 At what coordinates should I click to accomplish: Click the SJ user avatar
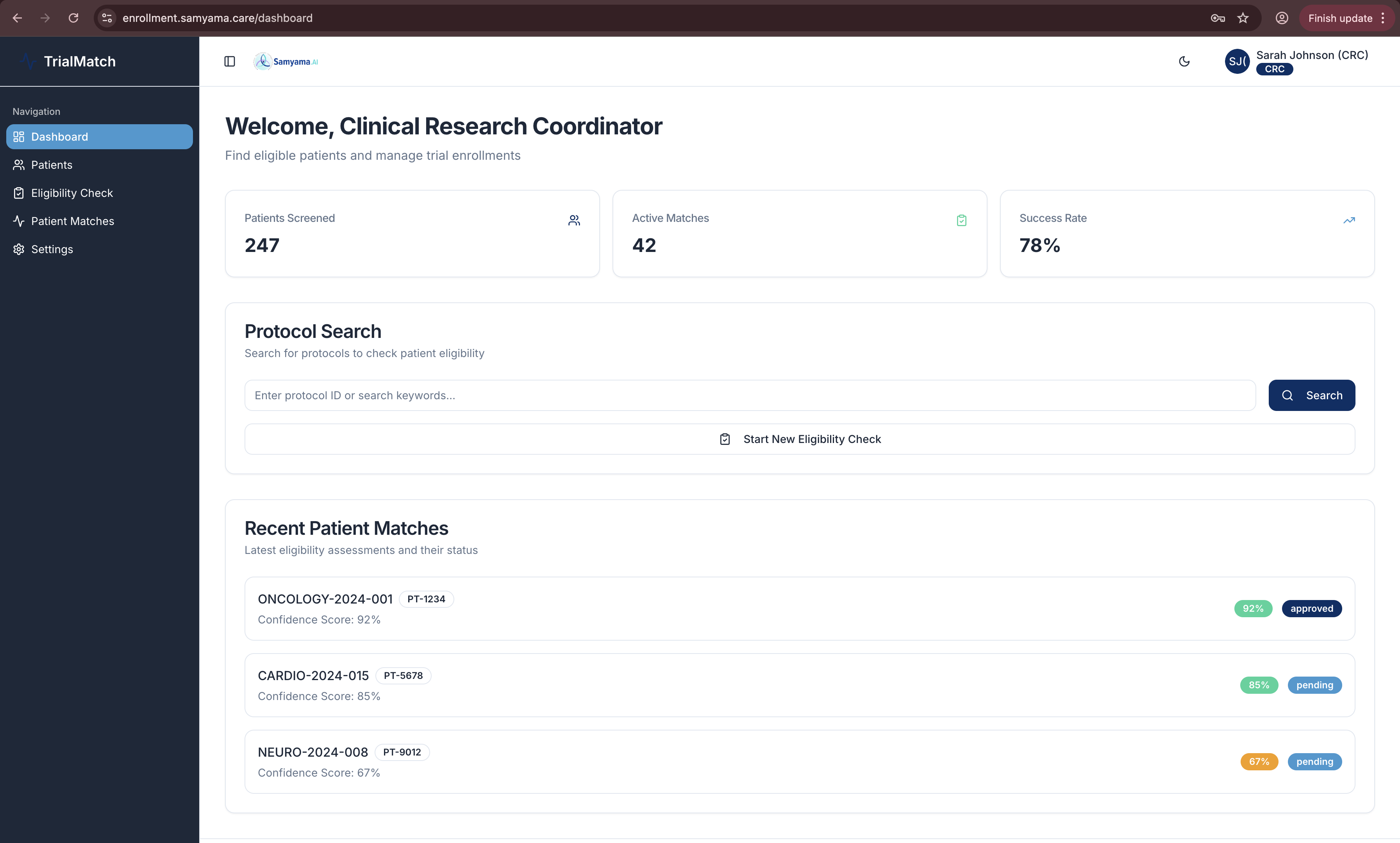click(1236, 61)
